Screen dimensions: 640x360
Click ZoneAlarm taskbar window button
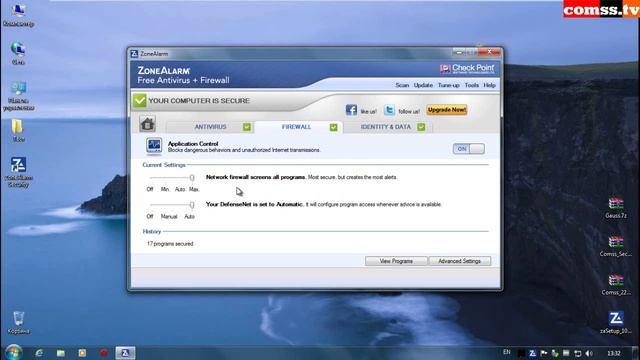point(125,353)
